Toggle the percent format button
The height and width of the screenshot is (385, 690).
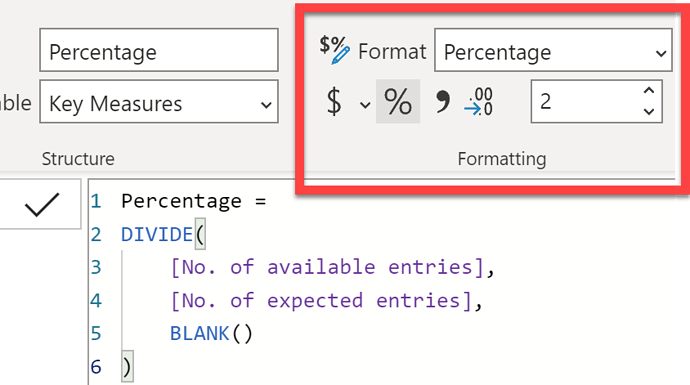click(x=398, y=101)
